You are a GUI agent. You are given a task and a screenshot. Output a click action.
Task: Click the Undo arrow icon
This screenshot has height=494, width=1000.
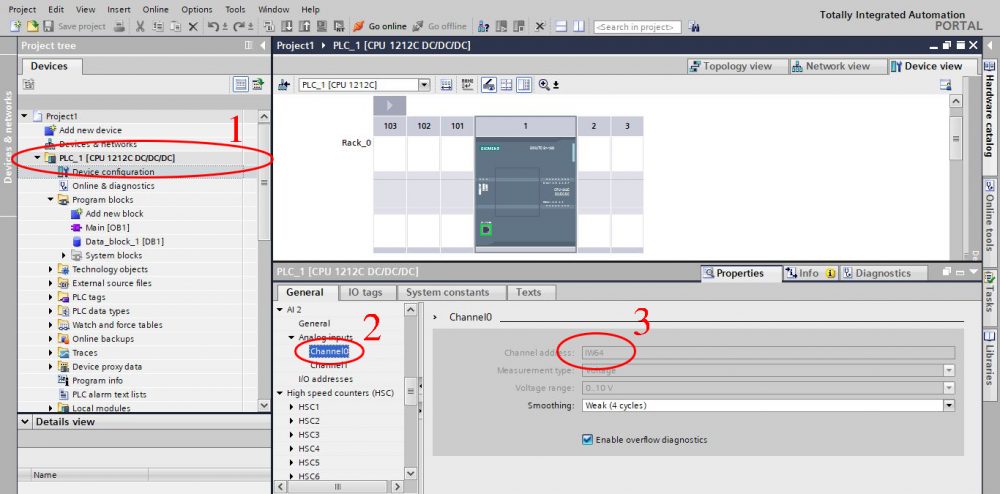214,26
